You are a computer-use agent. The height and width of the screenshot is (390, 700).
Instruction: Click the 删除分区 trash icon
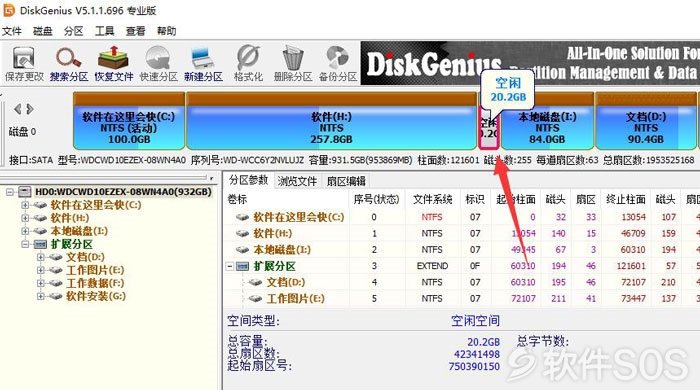pyautogui.click(x=293, y=63)
